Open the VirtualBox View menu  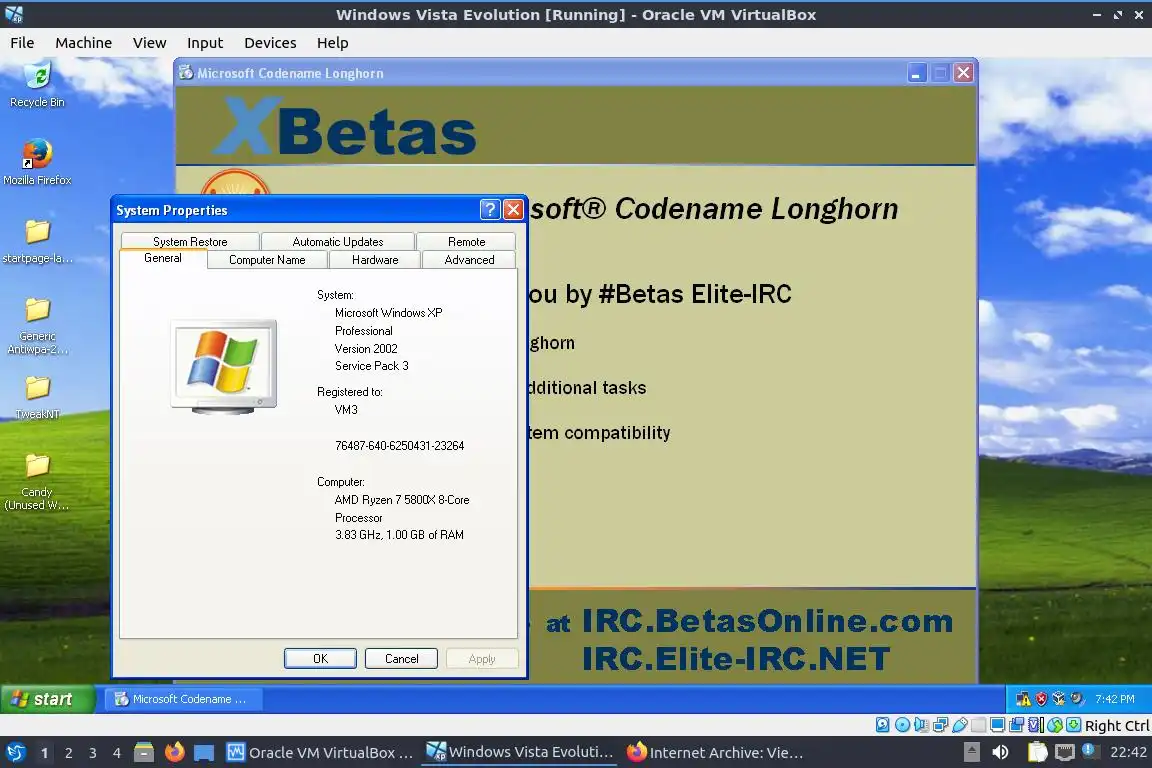[149, 43]
